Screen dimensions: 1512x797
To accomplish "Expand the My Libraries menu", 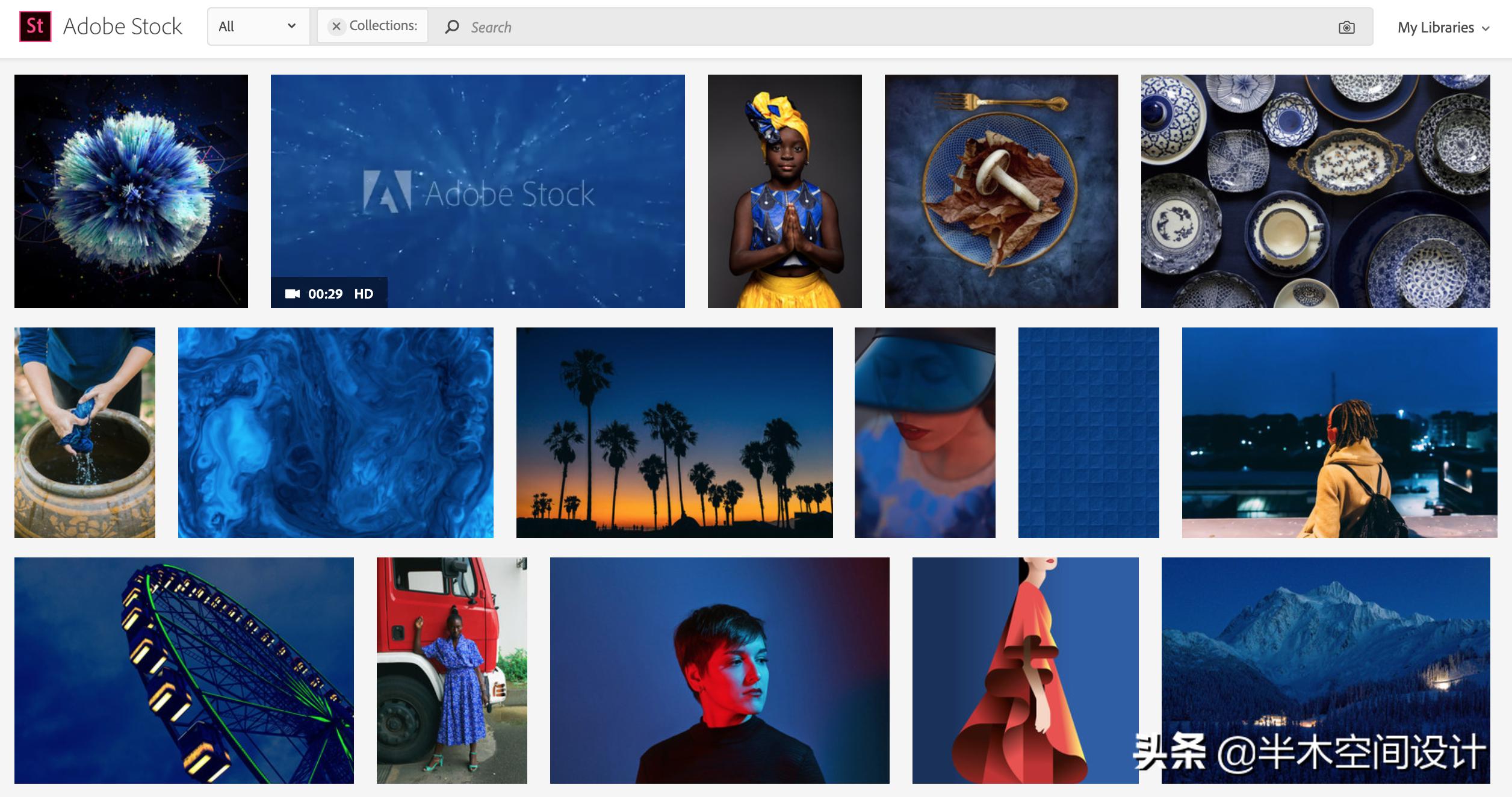I will tap(1443, 28).
